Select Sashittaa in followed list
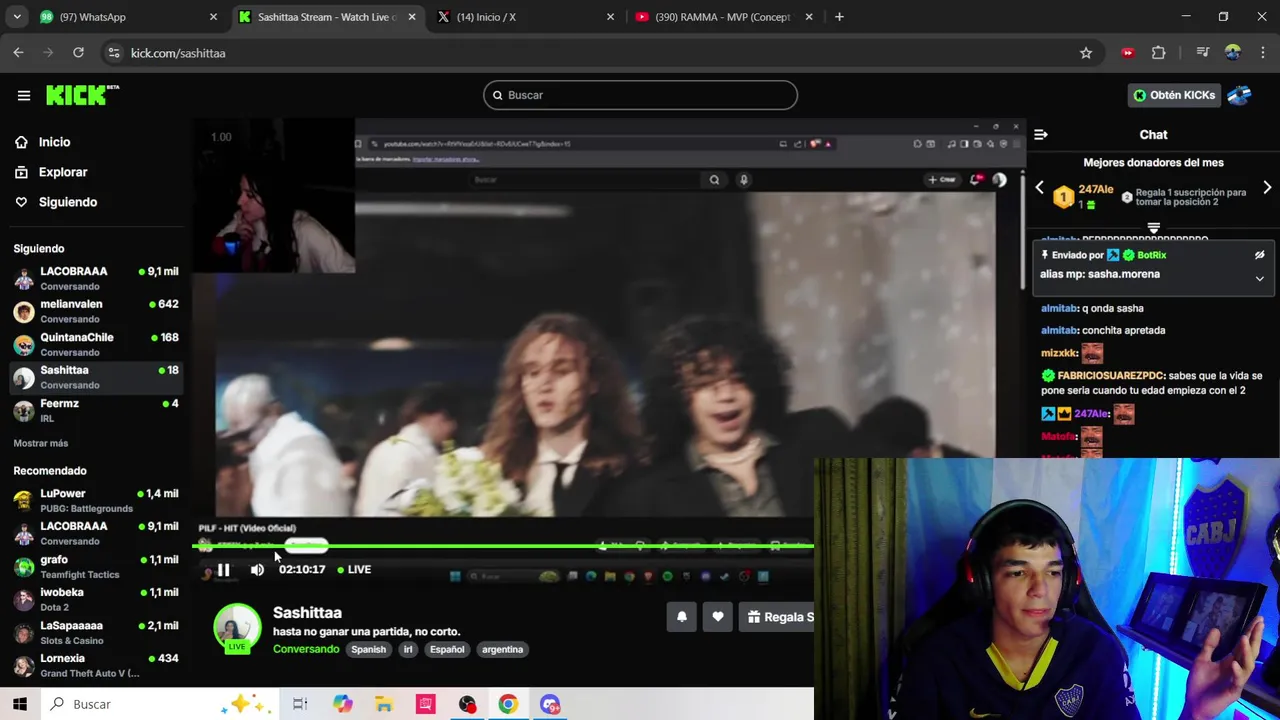This screenshot has height=720, width=1280. tap(96, 377)
